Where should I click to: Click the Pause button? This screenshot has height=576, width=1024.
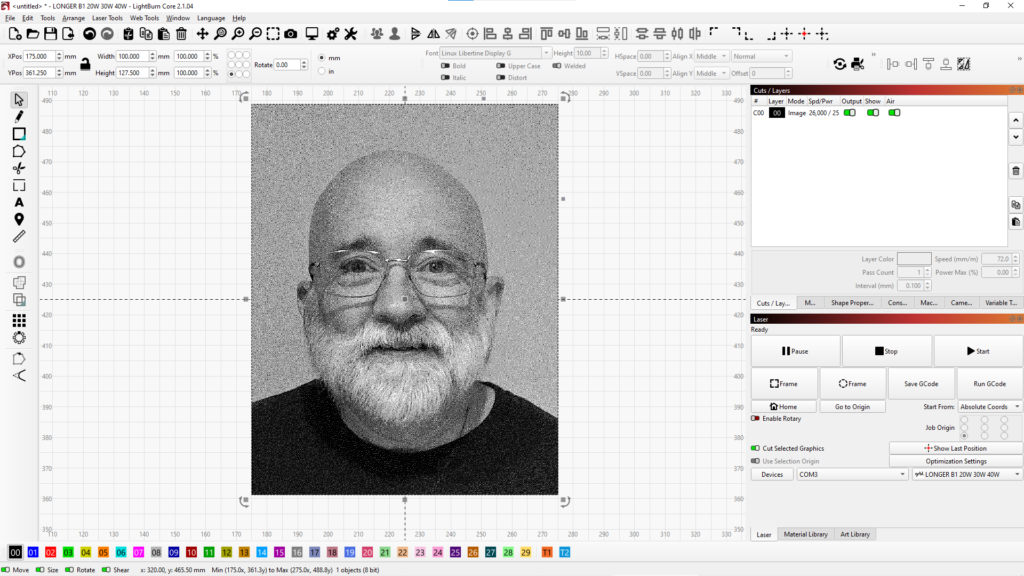[x=795, y=351]
